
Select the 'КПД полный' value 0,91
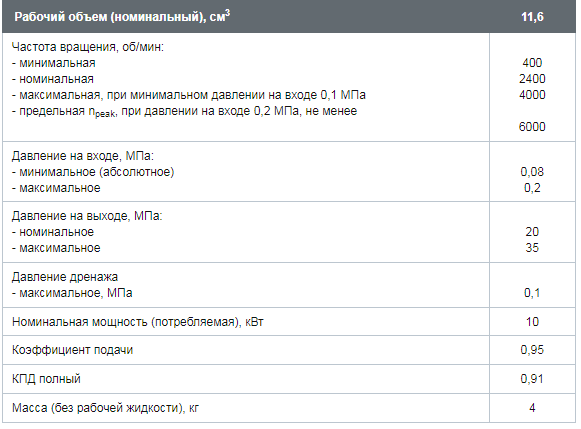532,379
